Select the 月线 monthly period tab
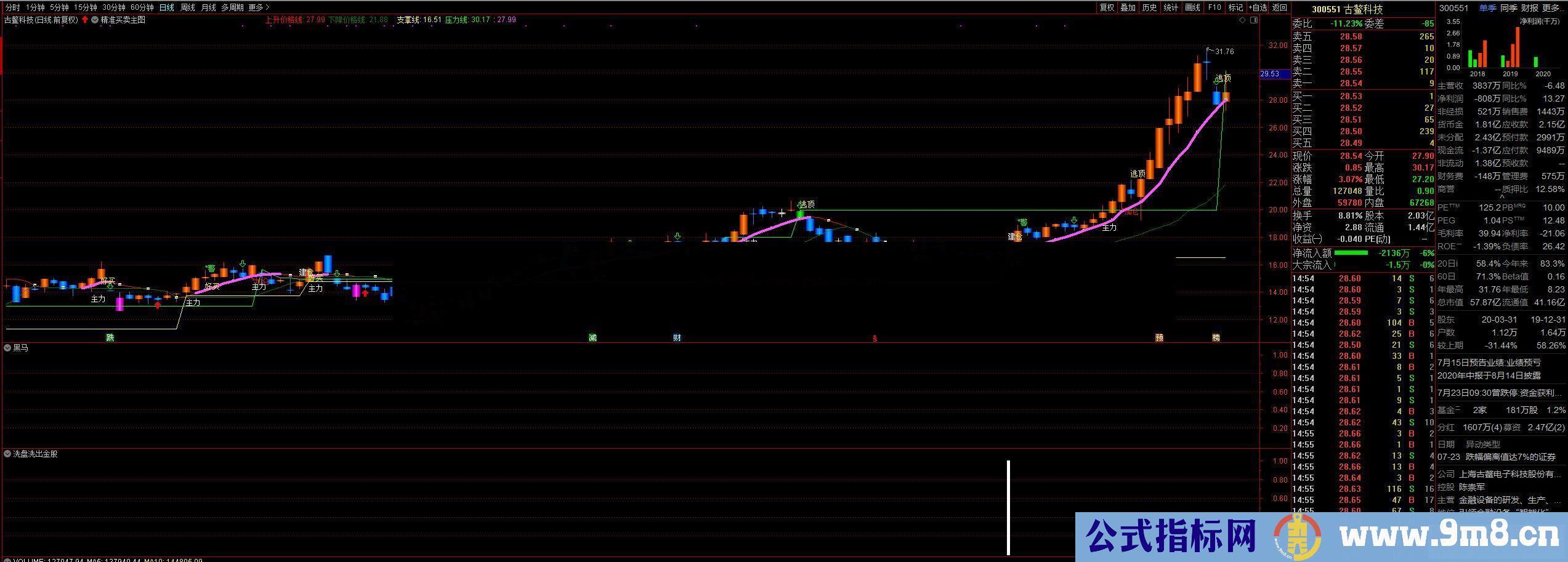Image resolution: width=1568 pixels, height=562 pixels. click(x=208, y=7)
